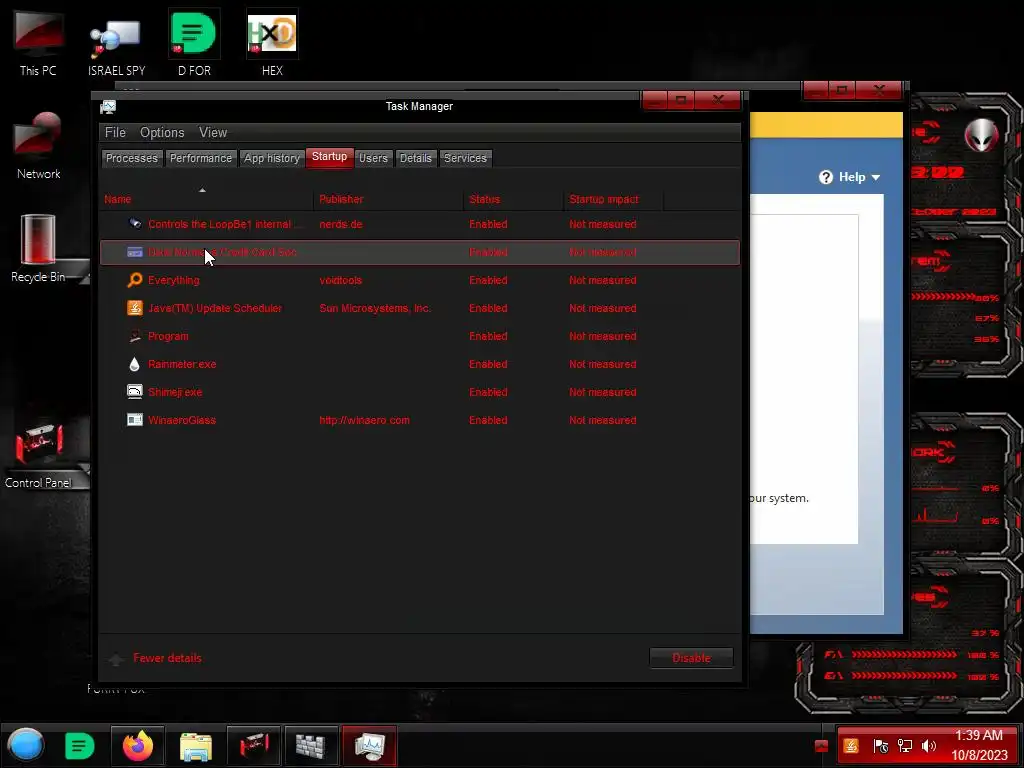This screenshot has width=1024, height=768.
Task: Click the 'http://winaero.com' publisher cell
Action: coord(364,420)
